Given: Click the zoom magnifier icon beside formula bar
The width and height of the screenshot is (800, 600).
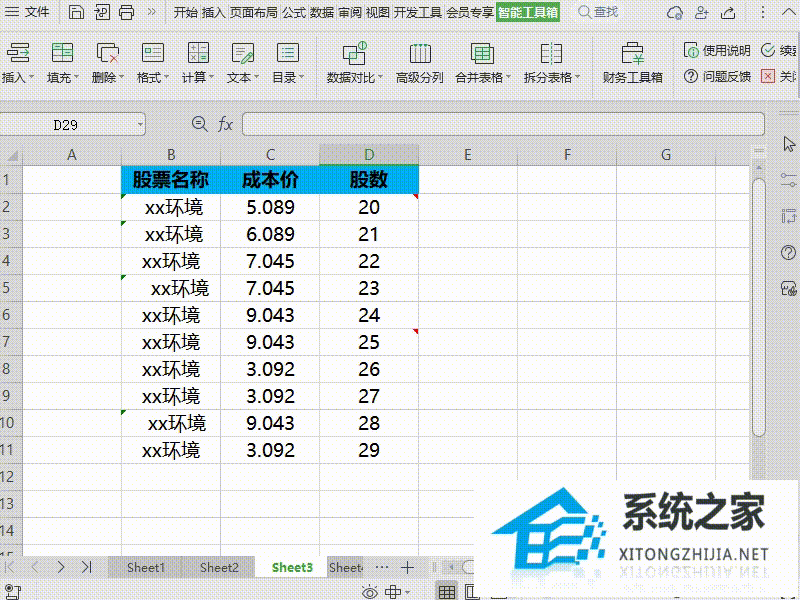Looking at the screenshot, I should tap(202, 123).
